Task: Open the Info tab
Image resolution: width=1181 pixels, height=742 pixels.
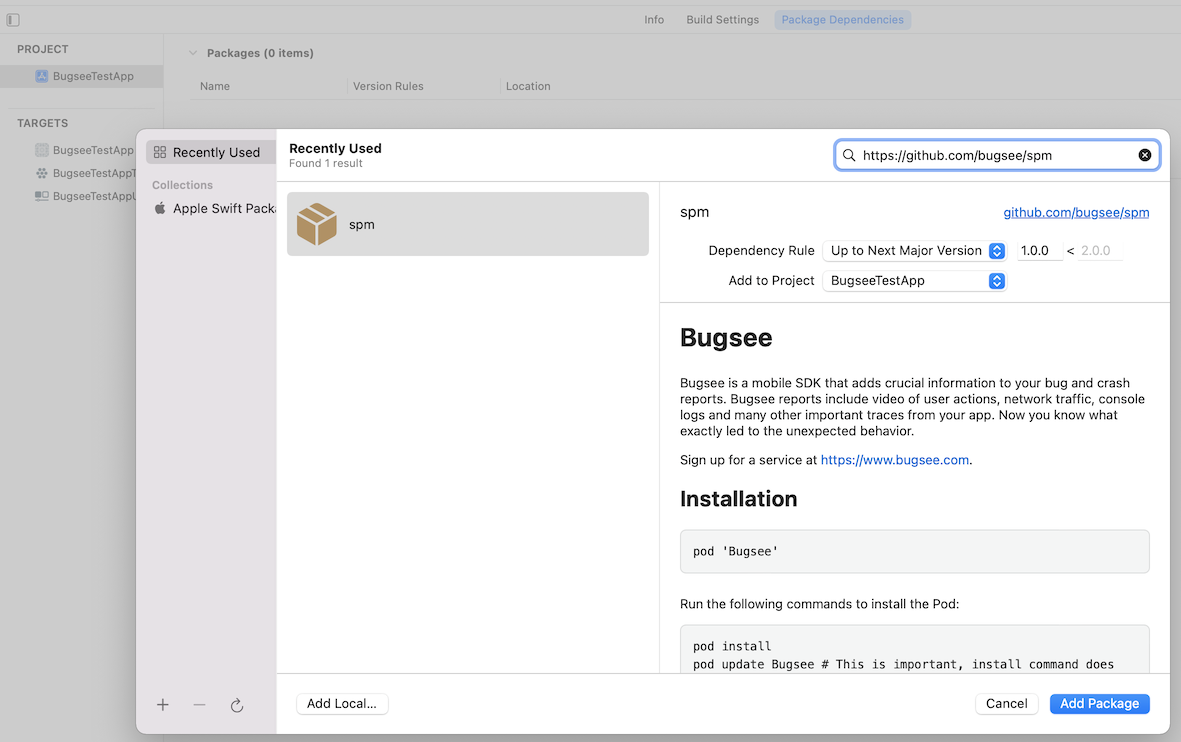Action: click(x=654, y=18)
